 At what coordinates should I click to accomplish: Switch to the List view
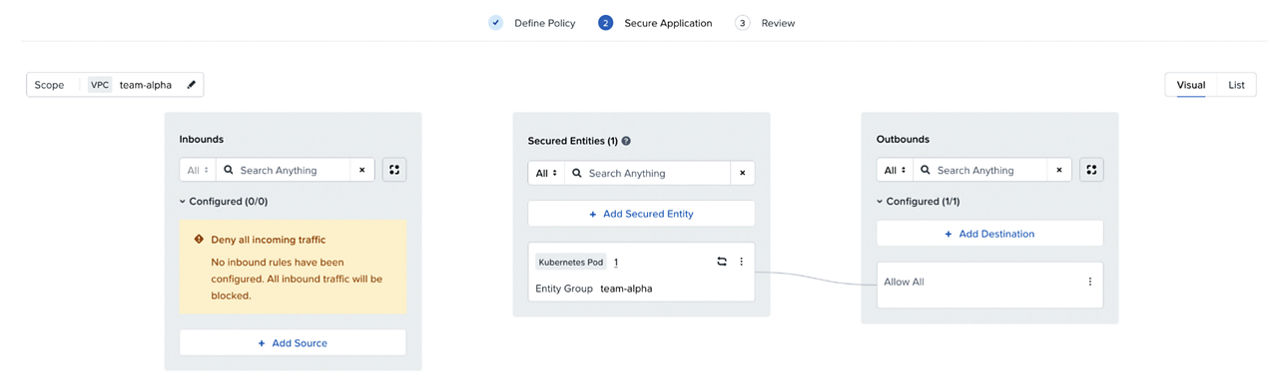coord(1236,85)
